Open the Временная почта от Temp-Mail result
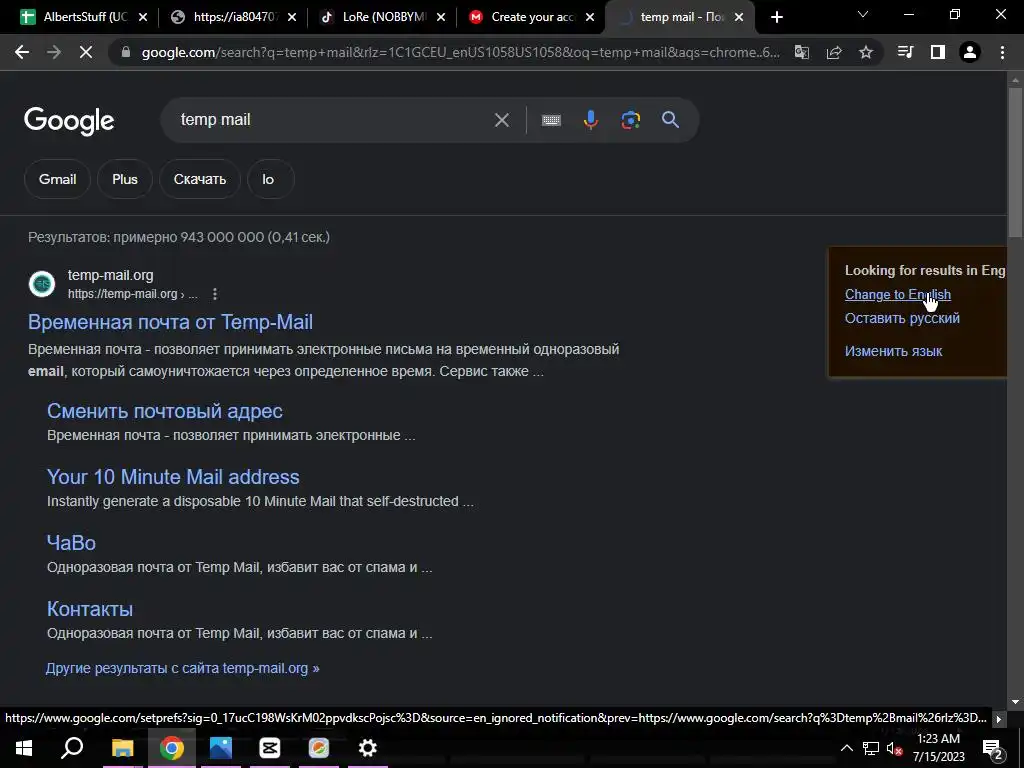 pos(170,322)
